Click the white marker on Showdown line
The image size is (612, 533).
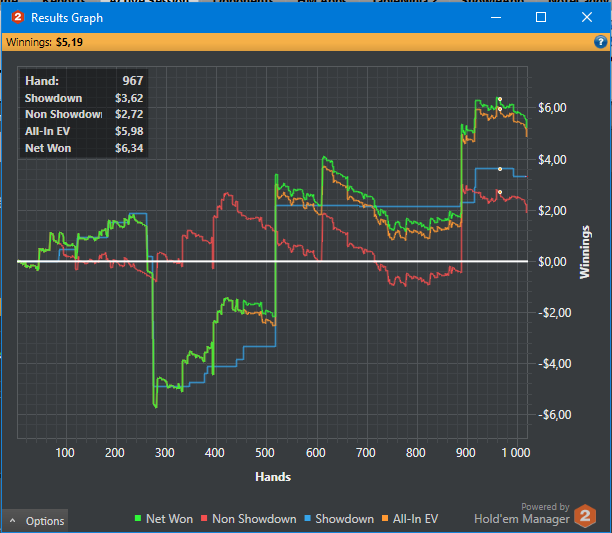pos(499,169)
